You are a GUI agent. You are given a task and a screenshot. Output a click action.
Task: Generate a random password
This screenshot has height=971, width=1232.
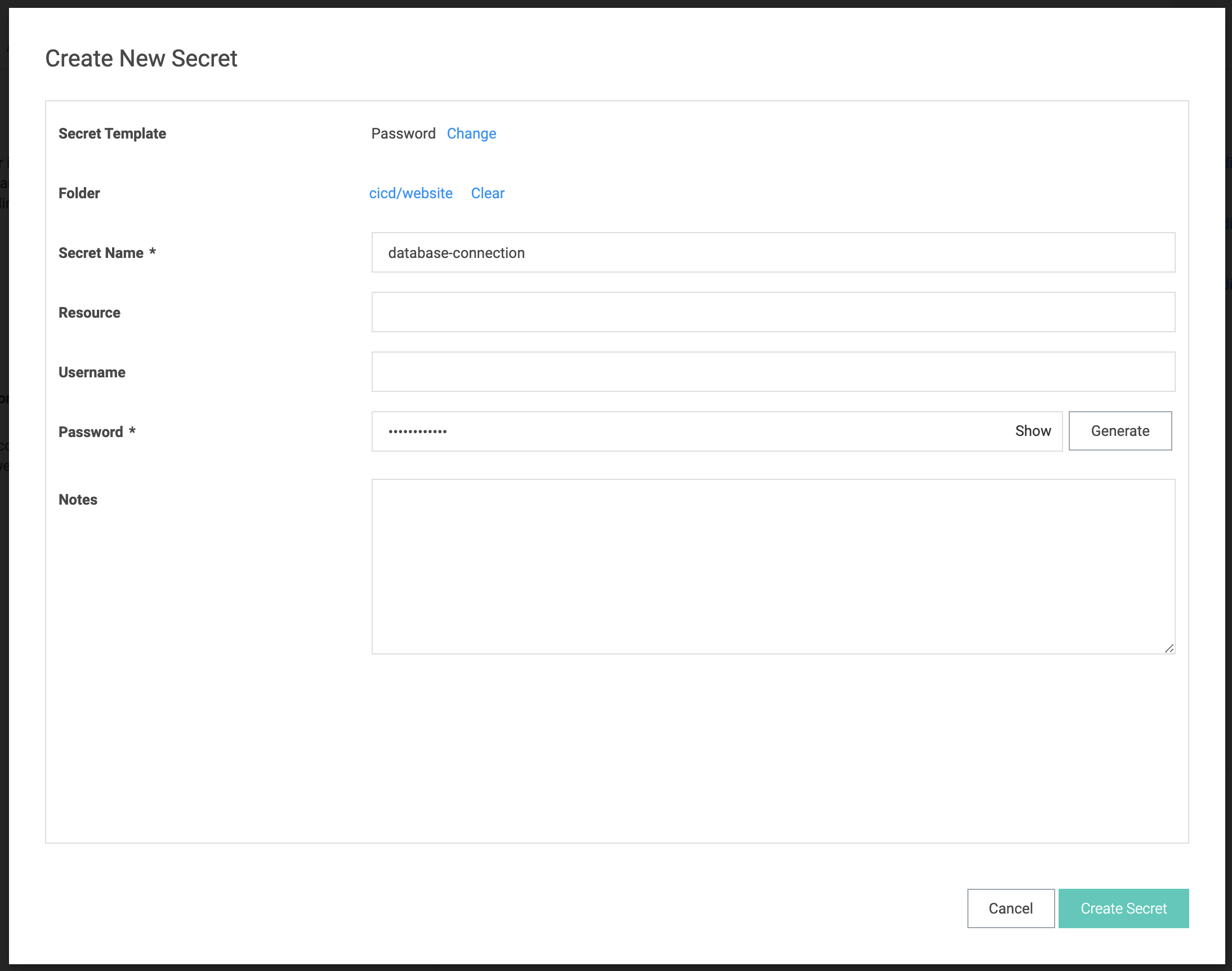pos(1119,431)
